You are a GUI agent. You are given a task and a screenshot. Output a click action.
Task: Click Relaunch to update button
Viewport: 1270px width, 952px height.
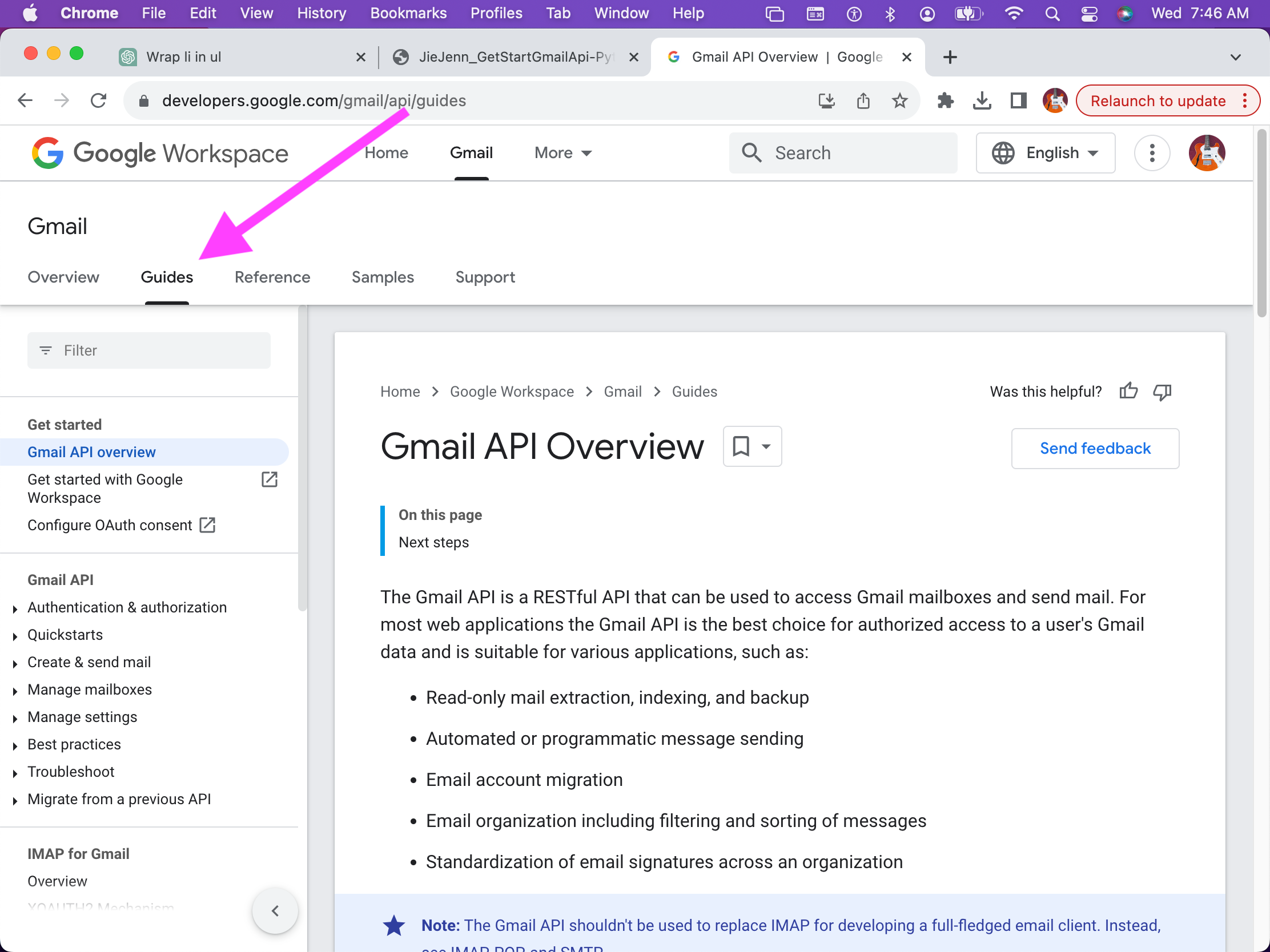[1167, 101]
